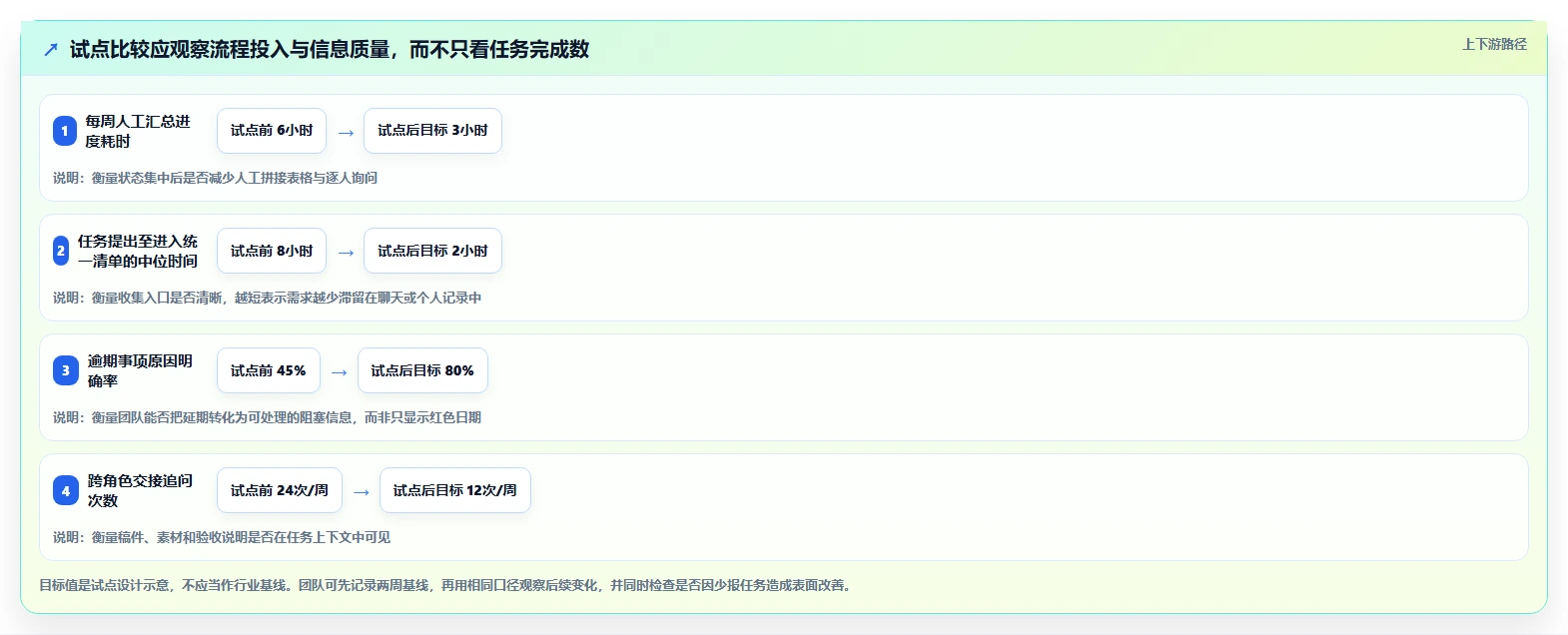1568x635 pixels.
Task: Click the 试点后目标 12次/周 chip
Action: [454, 490]
